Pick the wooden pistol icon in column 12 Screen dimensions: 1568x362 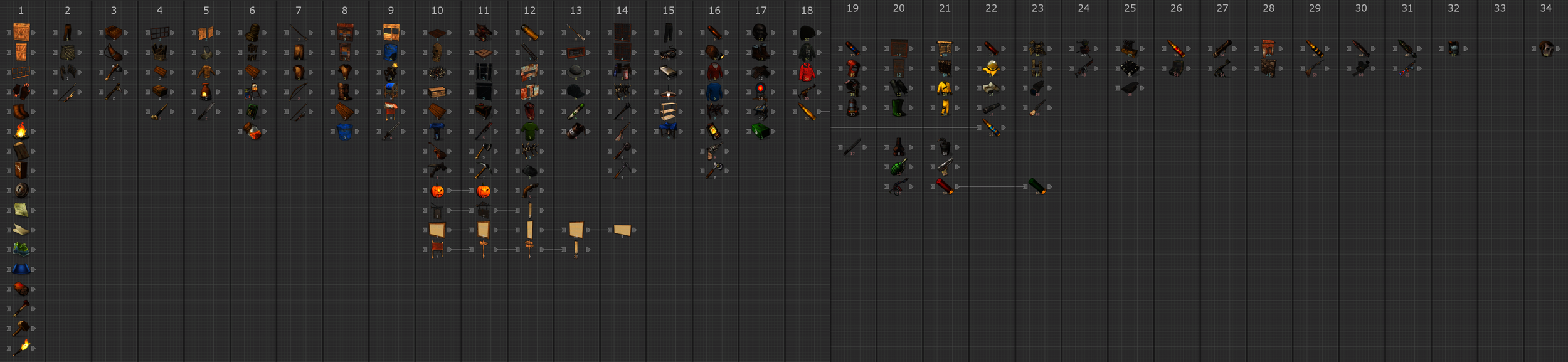529,190
